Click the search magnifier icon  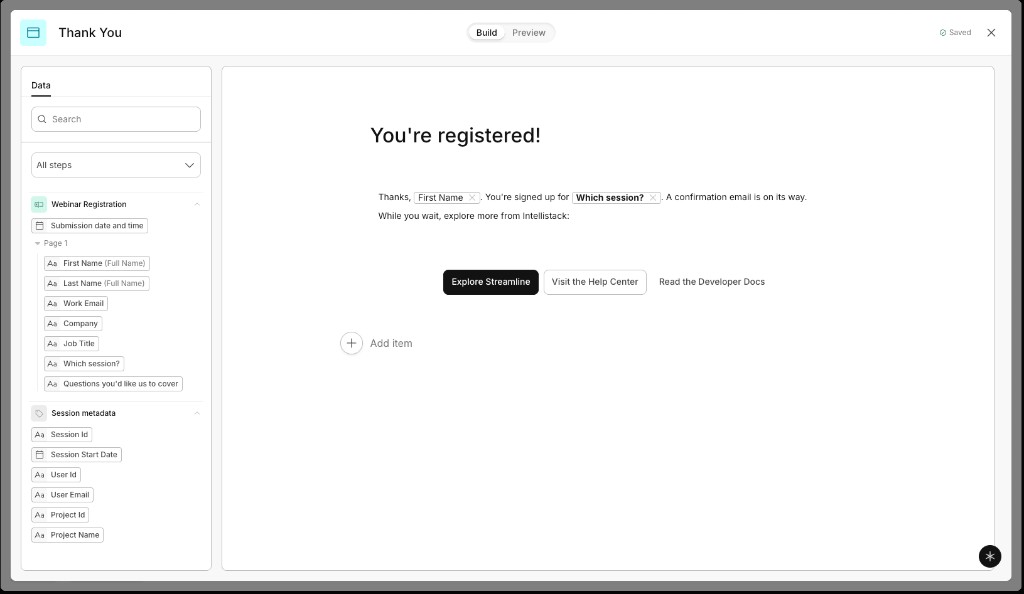[42, 119]
